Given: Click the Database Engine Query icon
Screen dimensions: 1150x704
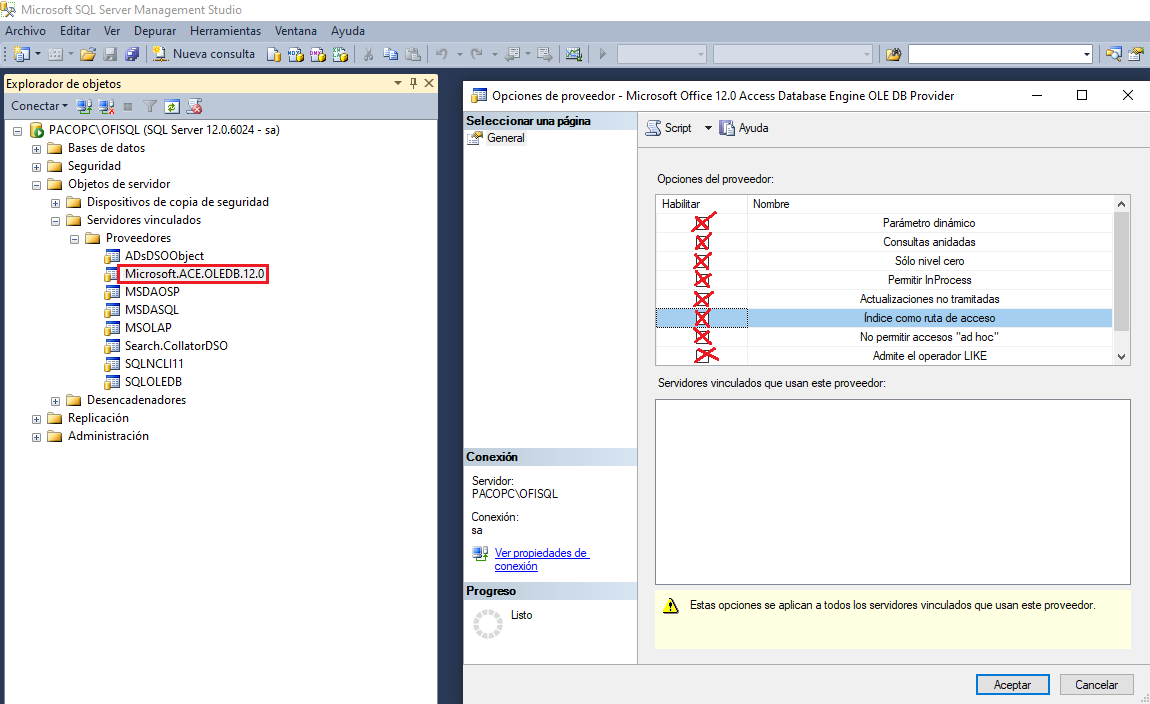Looking at the screenshot, I should 274,54.
